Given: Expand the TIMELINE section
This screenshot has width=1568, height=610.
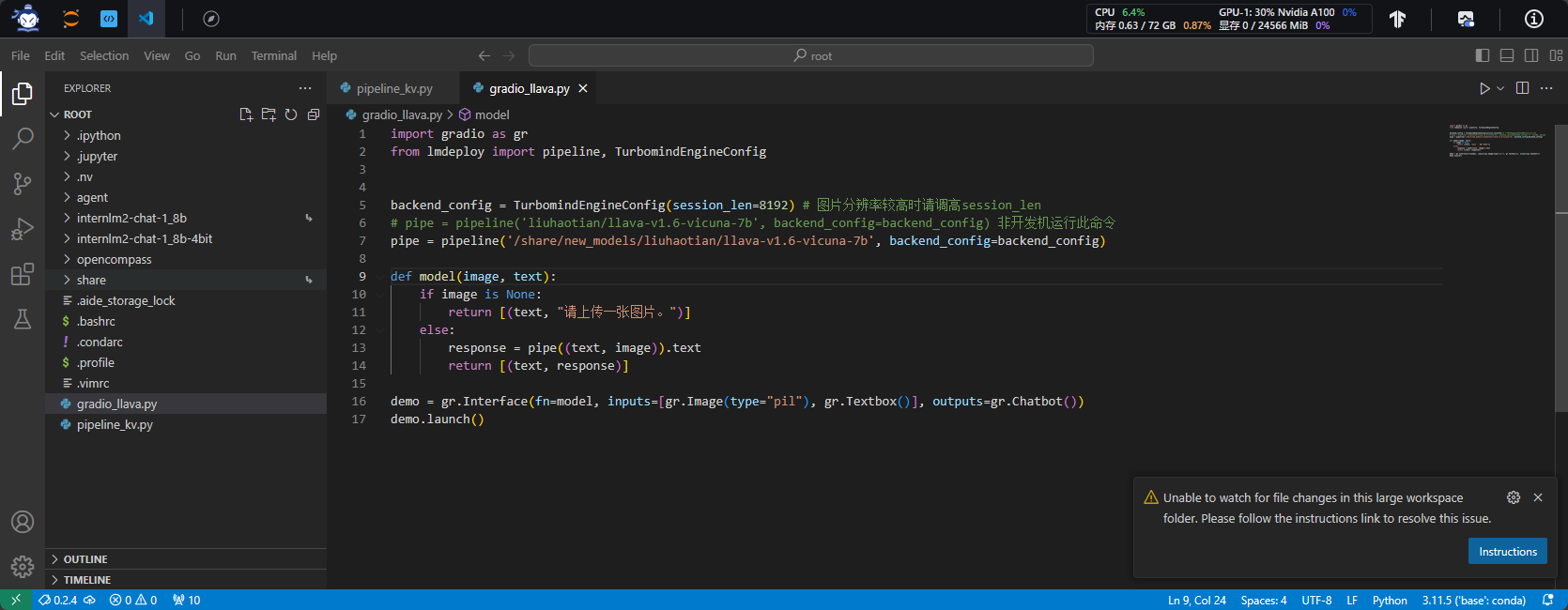Looking at the screenshot, I should click(186, 580).
